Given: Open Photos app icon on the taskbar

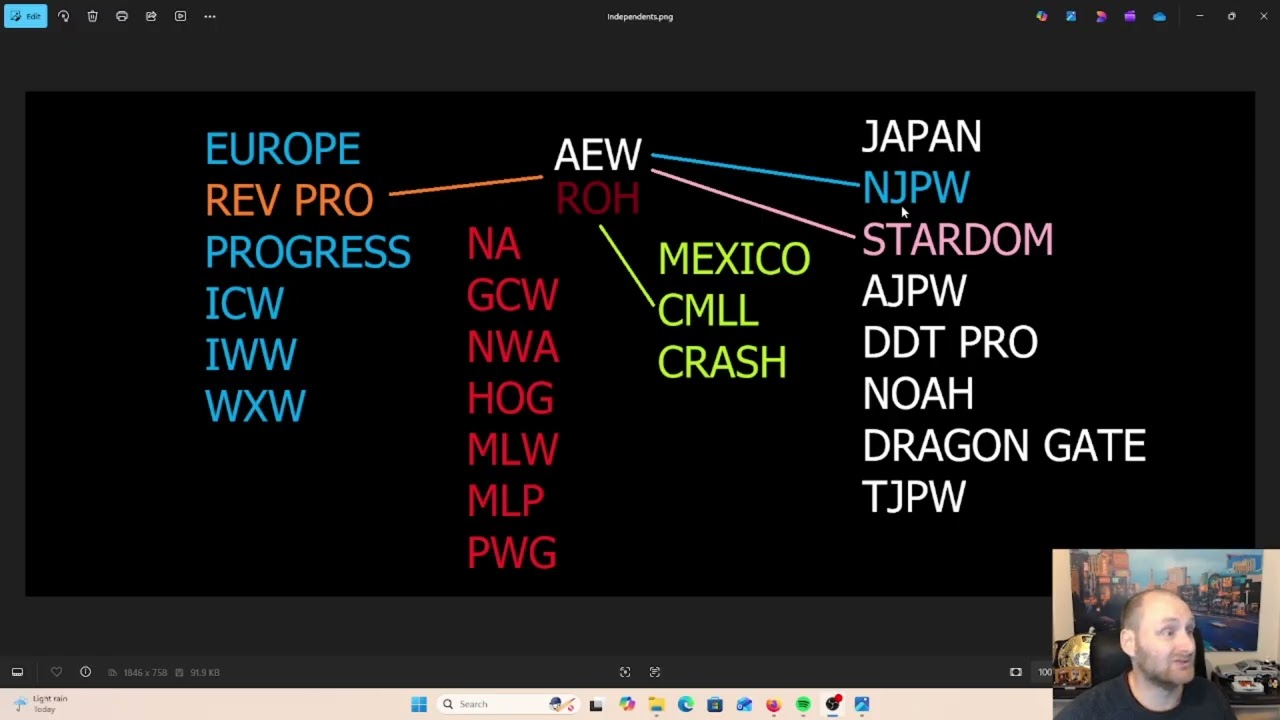Looking at the screenshot, I should click(x=862, y=704).
